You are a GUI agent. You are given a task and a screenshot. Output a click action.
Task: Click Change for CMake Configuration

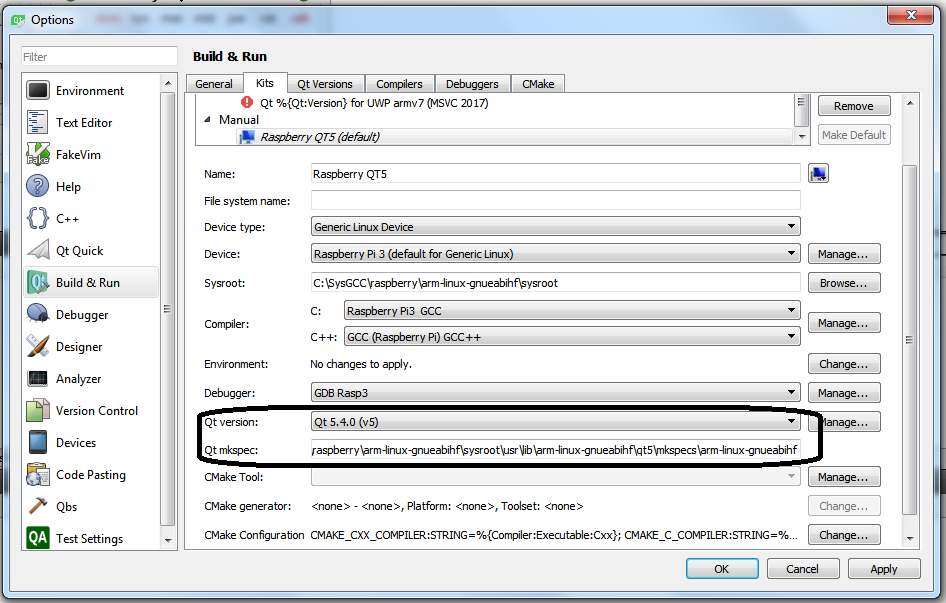843,535
